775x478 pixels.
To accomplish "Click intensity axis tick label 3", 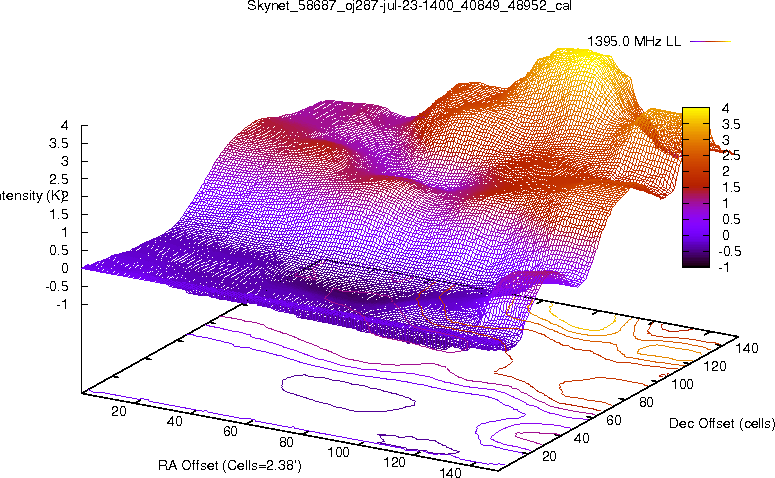I will pos(64,161).
